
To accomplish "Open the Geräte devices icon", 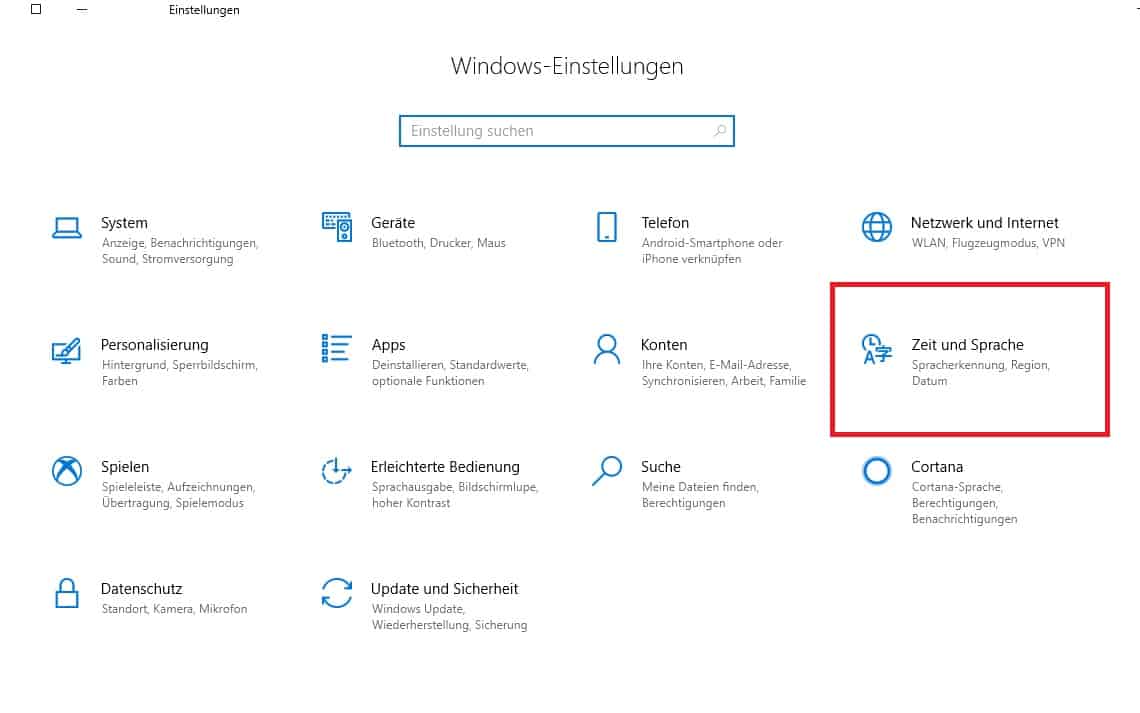I will point(337,227).
